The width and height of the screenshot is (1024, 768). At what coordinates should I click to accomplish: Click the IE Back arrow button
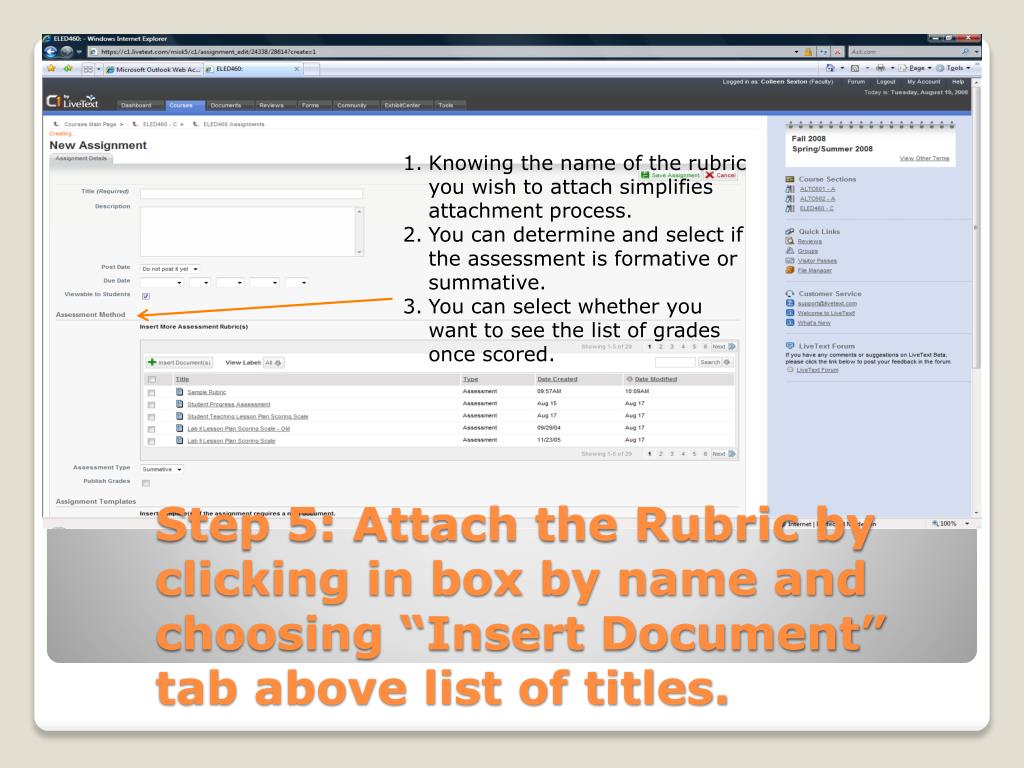click(50, 52)
